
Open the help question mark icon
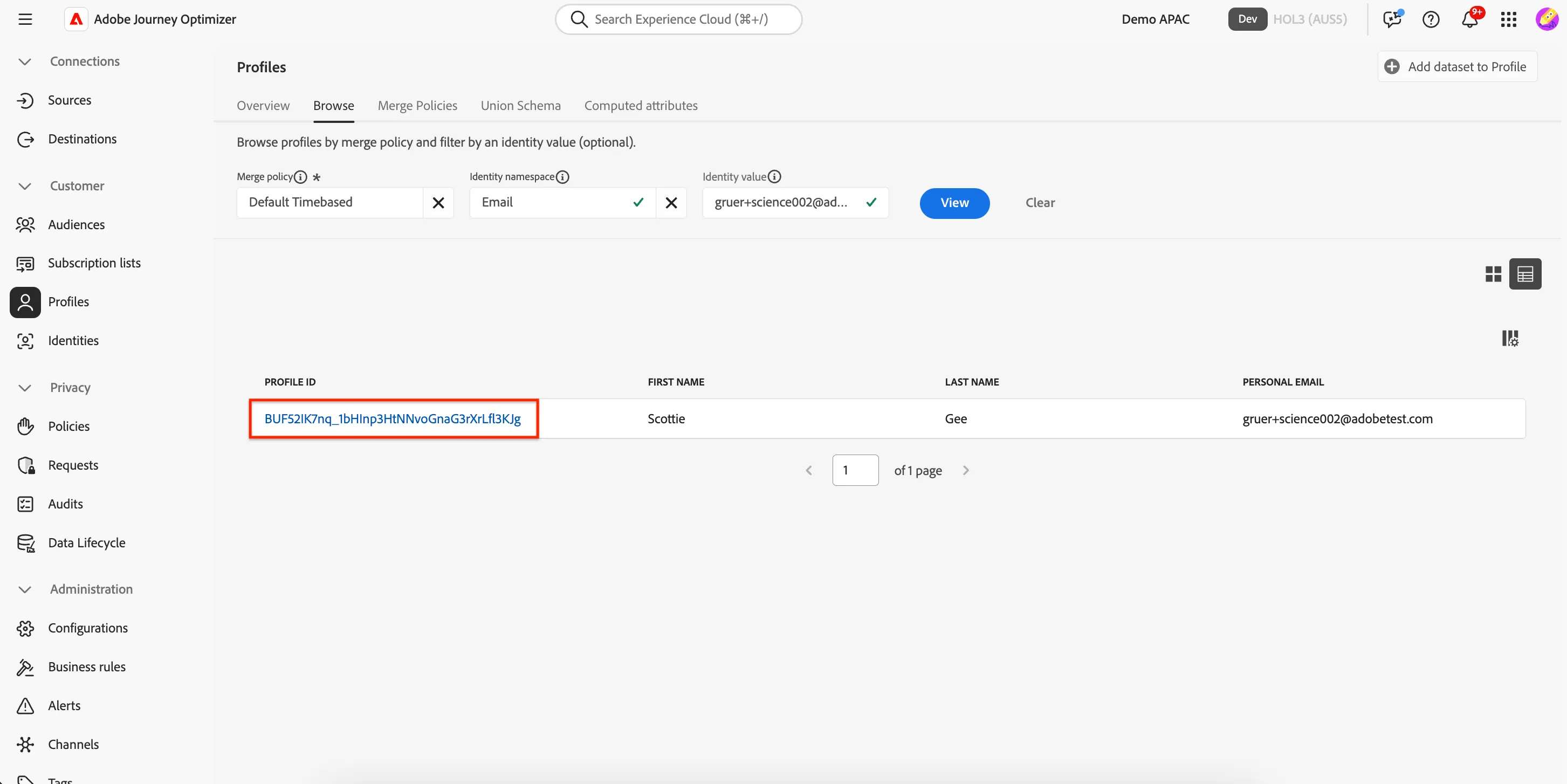pyautogui.click(x=1431, y=19)
